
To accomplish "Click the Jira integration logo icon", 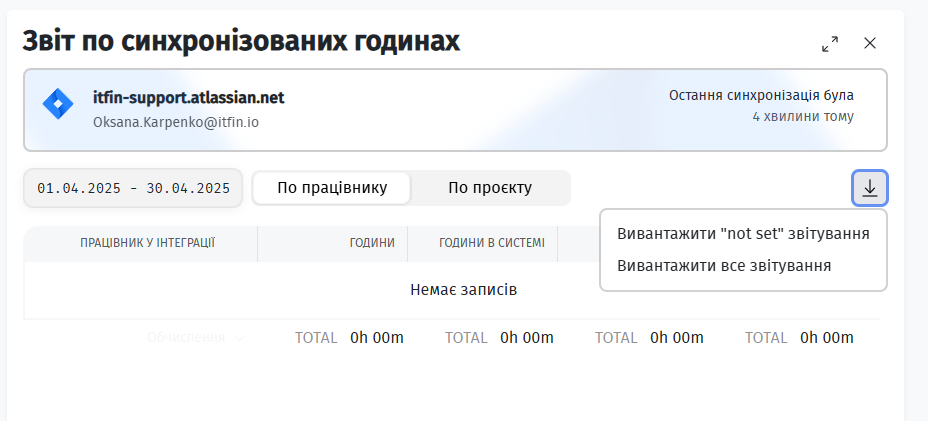I will pyautogui.click(x=58, y=104).
